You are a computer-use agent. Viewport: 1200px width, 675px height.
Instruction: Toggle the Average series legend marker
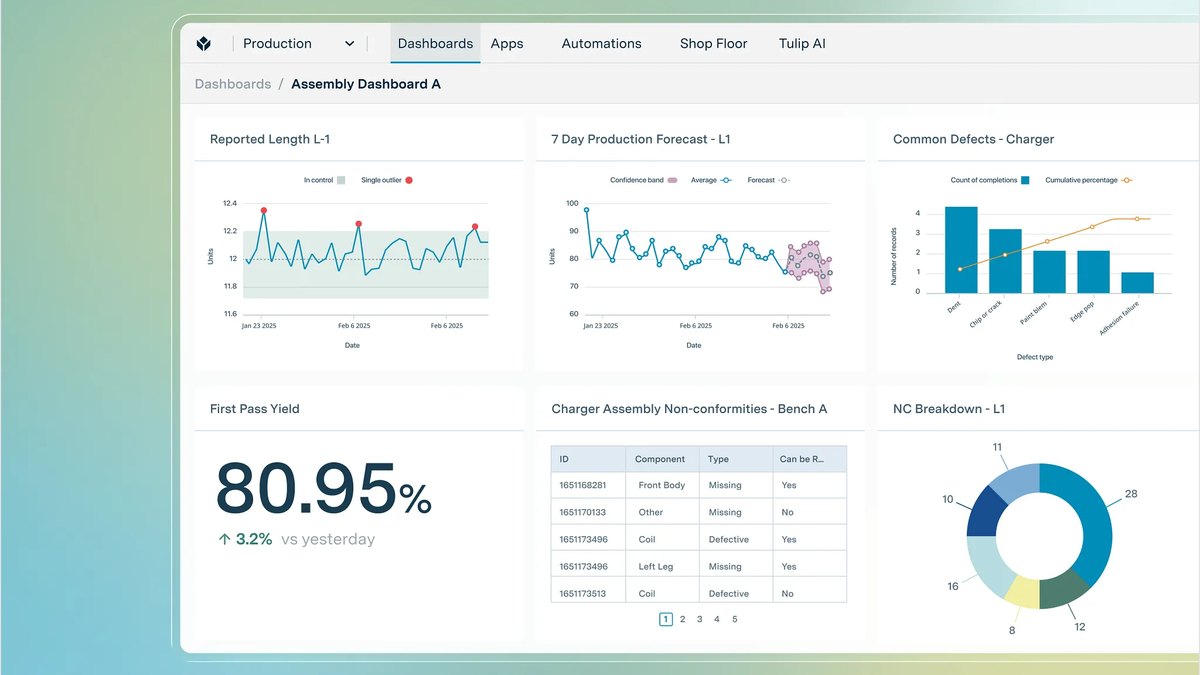point(726,180)
